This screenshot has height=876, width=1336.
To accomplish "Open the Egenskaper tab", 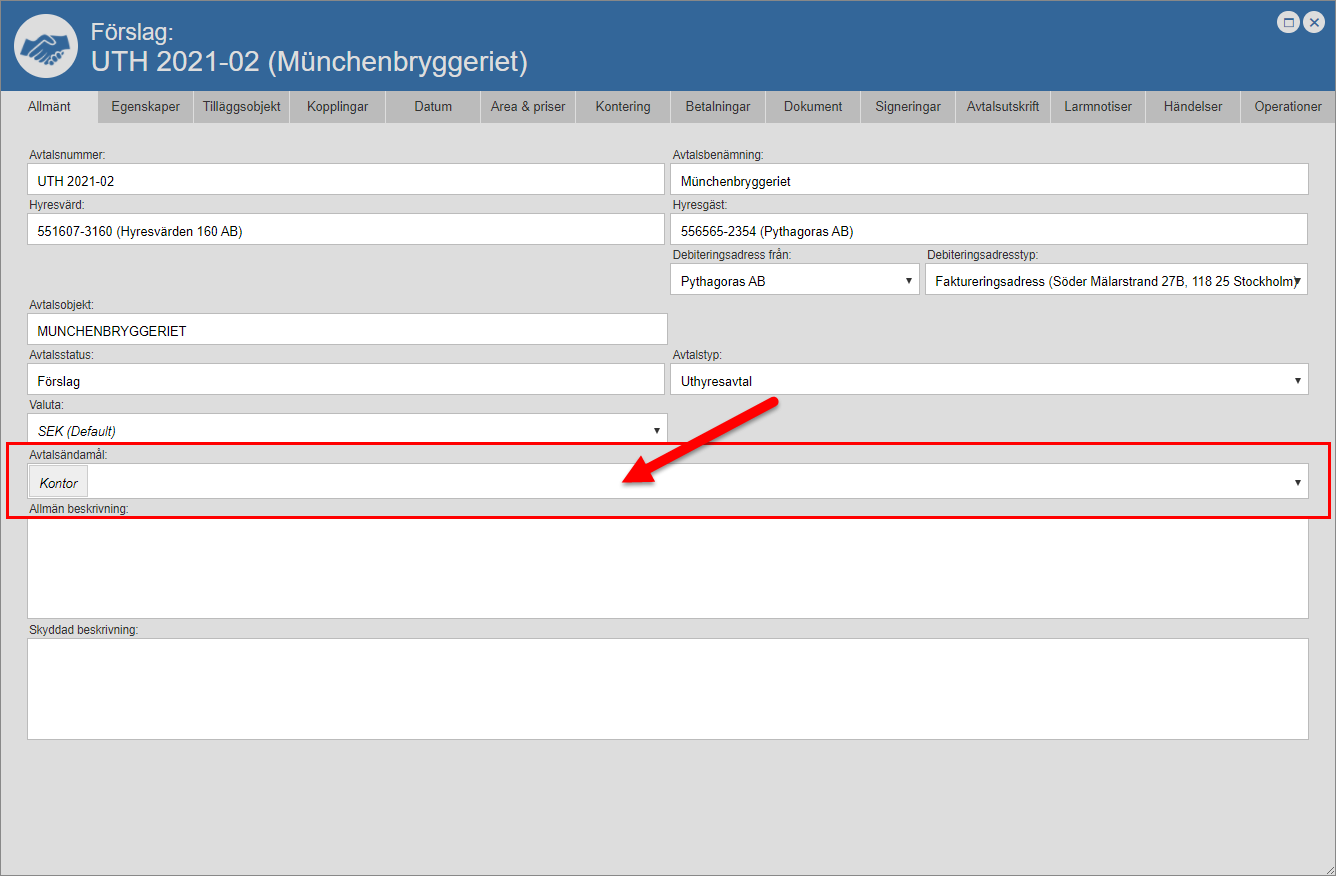I will pos(145,107).
